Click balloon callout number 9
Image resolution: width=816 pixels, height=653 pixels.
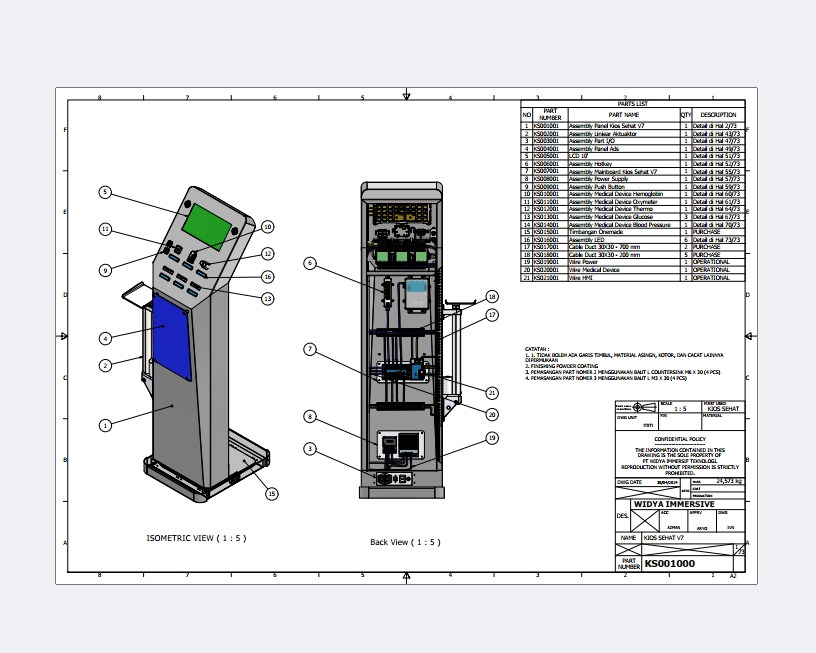105,270
